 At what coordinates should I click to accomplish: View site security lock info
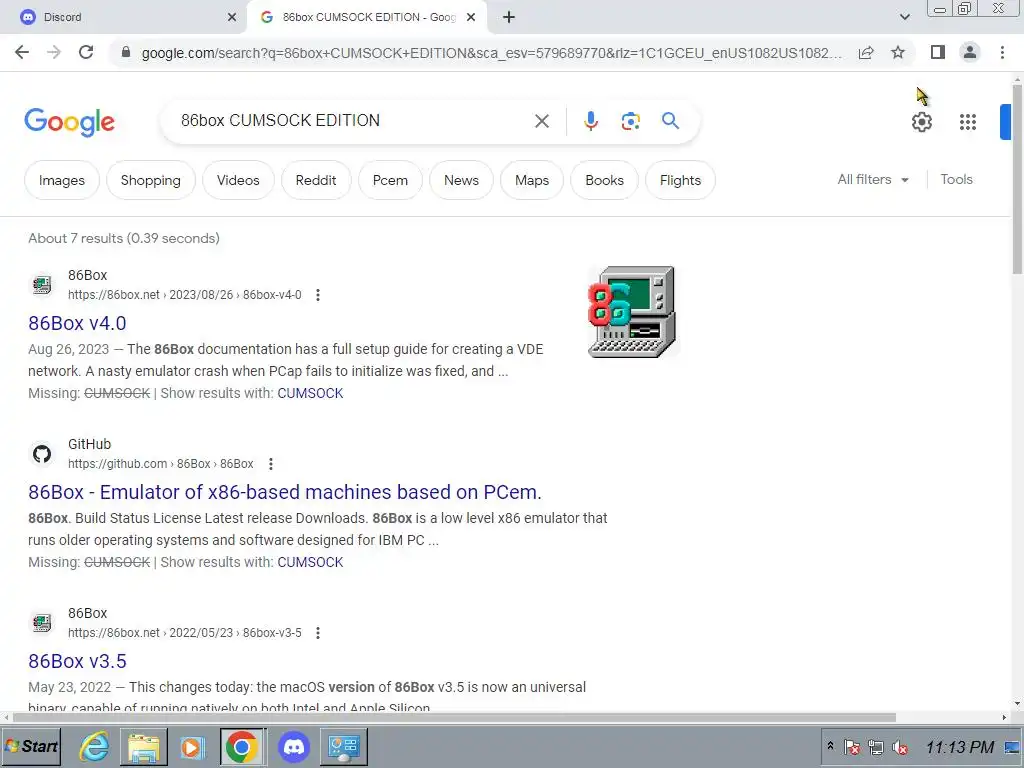126,52
